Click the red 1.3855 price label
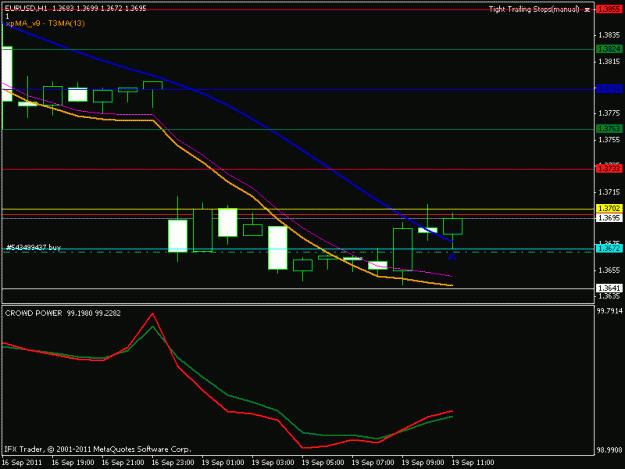 point(609,9)
